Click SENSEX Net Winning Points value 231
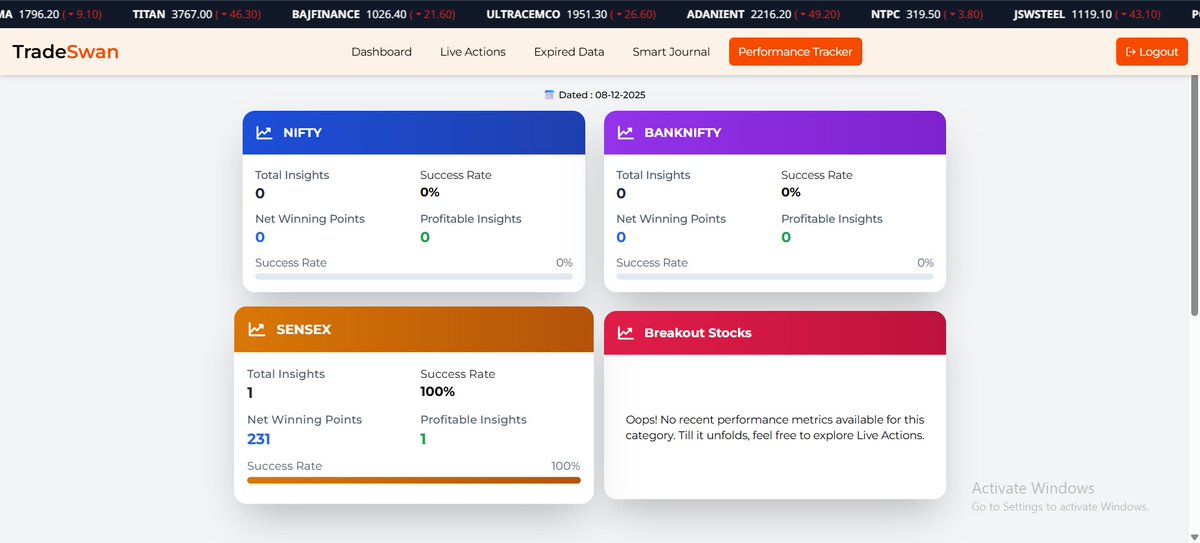Screen dimensions: 1200x543 pos(259,439)
